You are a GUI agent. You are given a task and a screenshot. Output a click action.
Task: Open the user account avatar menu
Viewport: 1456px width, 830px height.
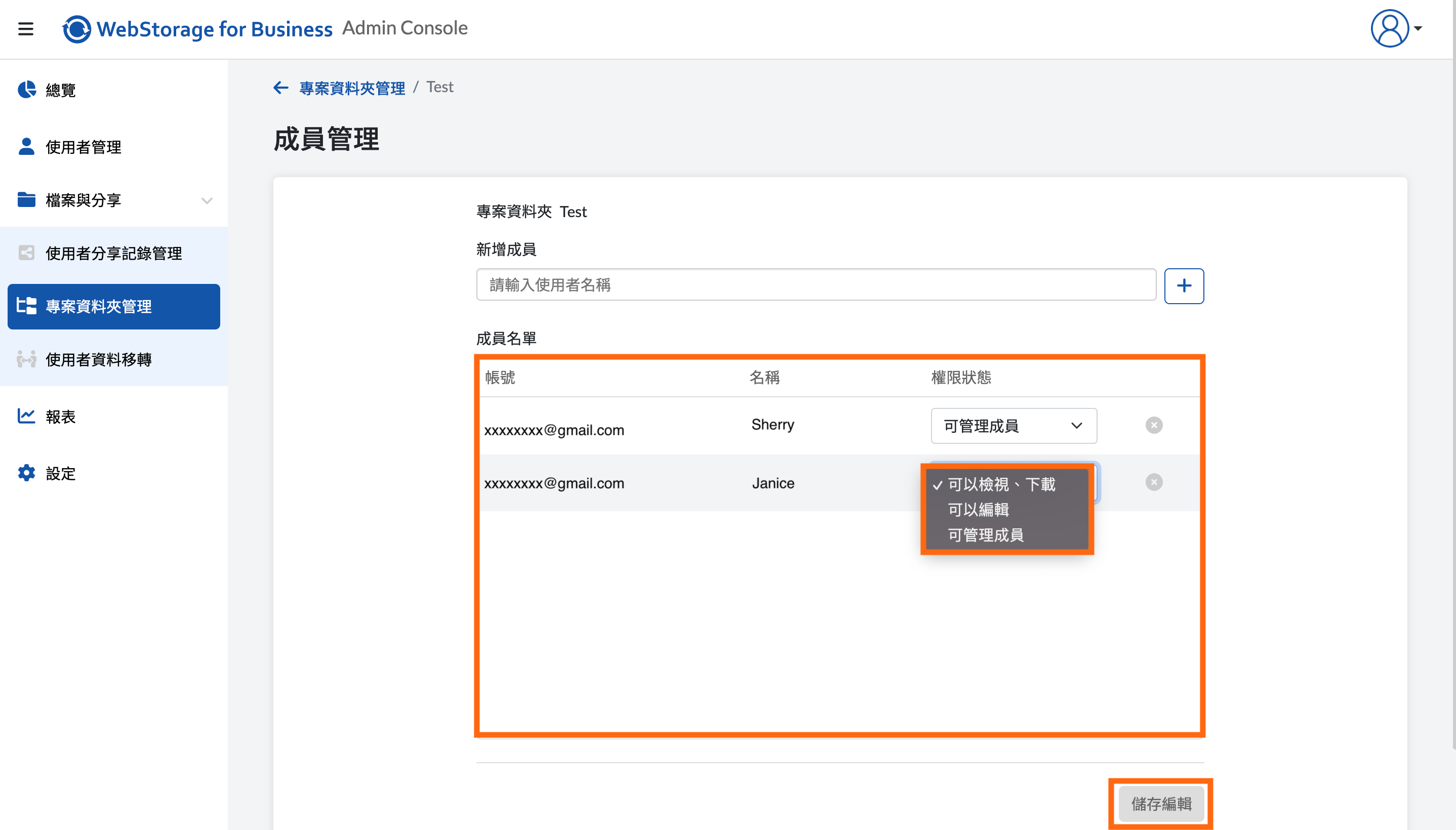tap(1389, 28)
